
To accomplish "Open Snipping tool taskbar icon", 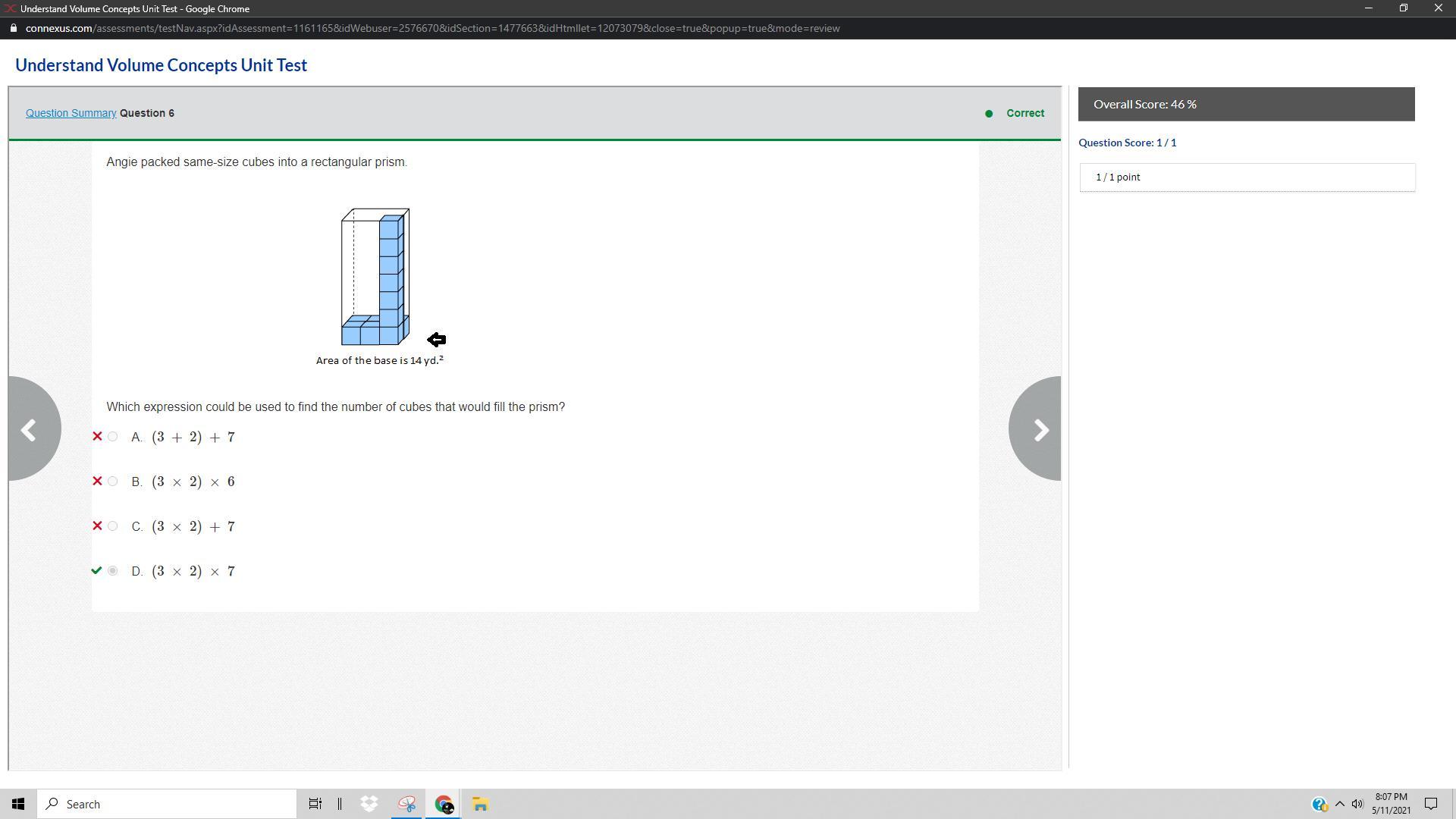I will click(x=407, y=804).
